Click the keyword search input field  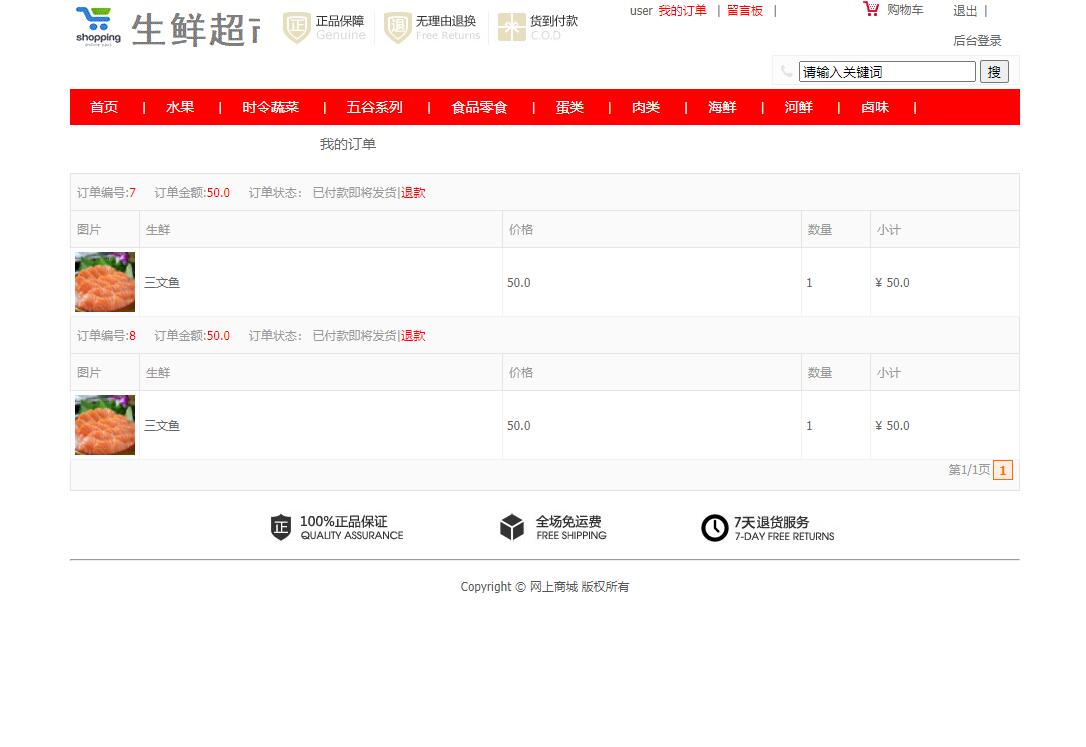click(x=886, y=71)
